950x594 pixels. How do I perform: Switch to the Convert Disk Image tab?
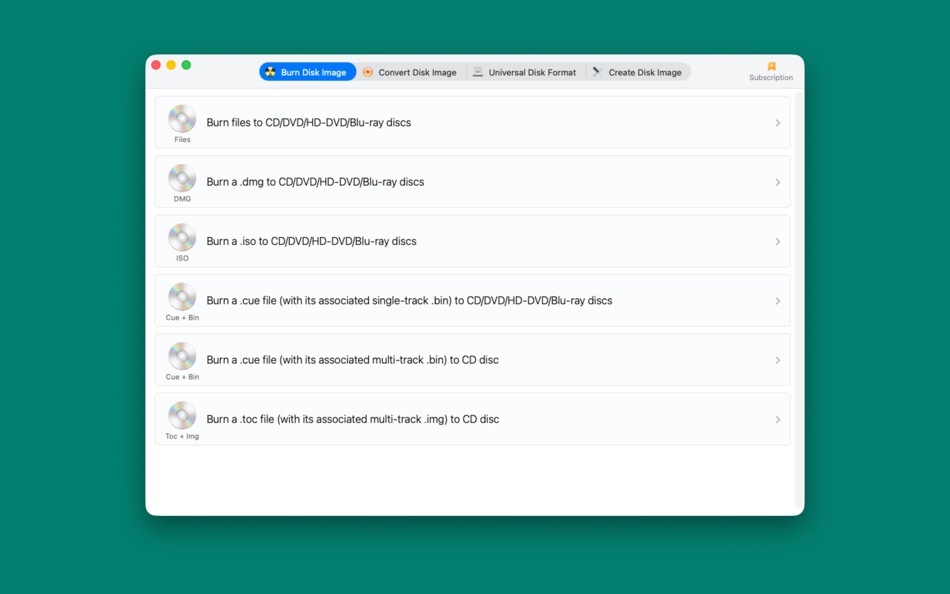410,71
